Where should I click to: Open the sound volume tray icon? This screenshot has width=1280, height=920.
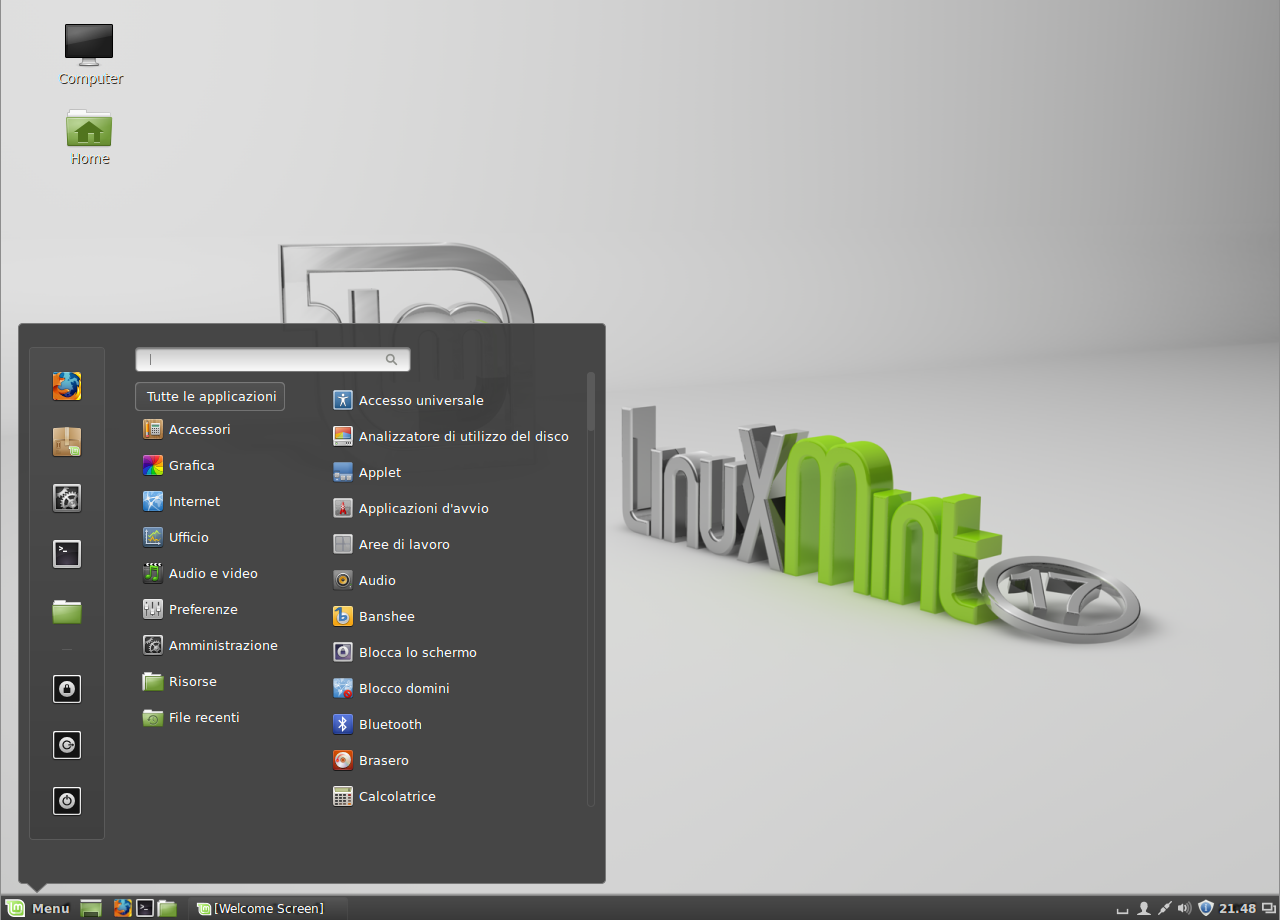(1185, 908)
